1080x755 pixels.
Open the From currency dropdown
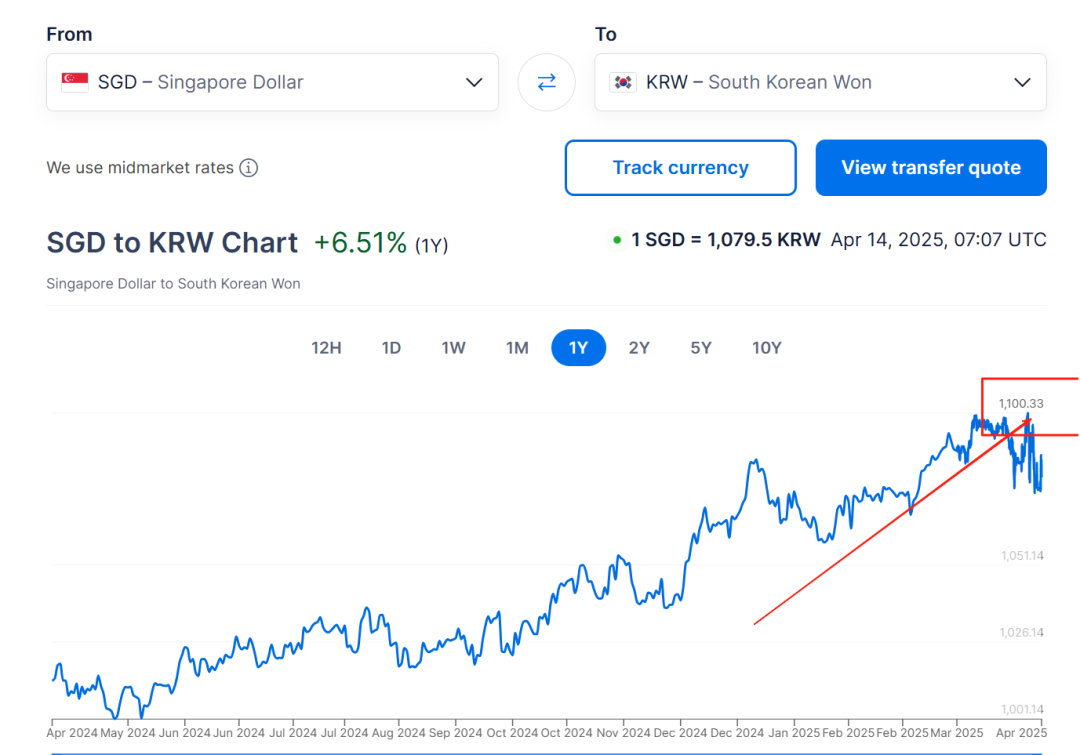(272, 82)
